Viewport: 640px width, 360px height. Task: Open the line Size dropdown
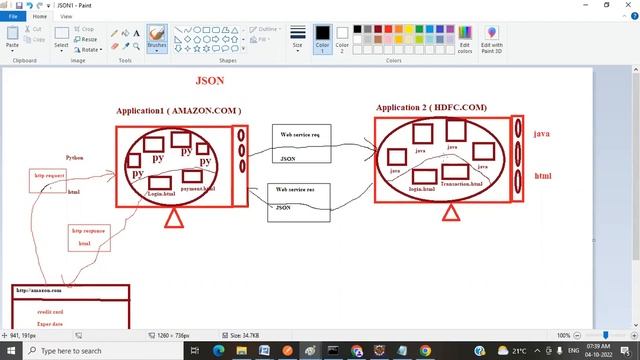298,39
